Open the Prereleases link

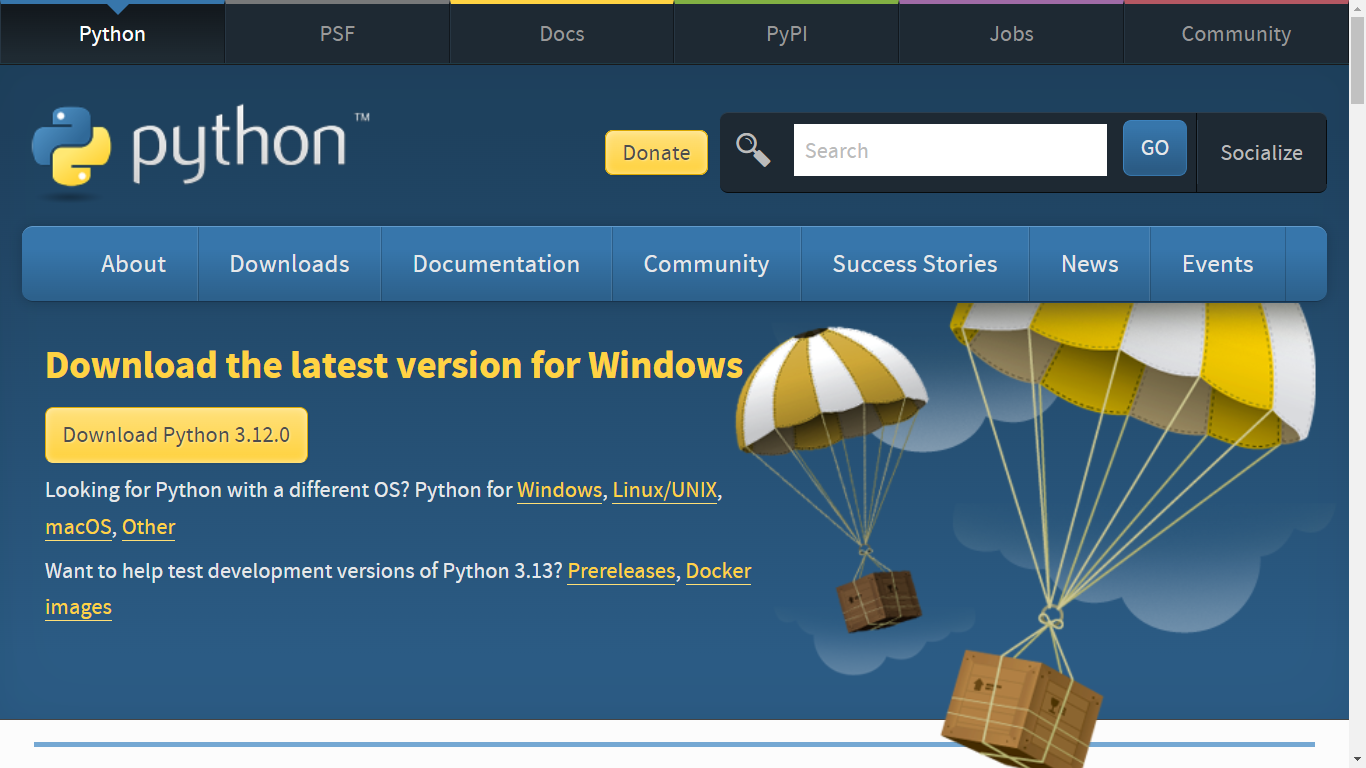[621, 571]
